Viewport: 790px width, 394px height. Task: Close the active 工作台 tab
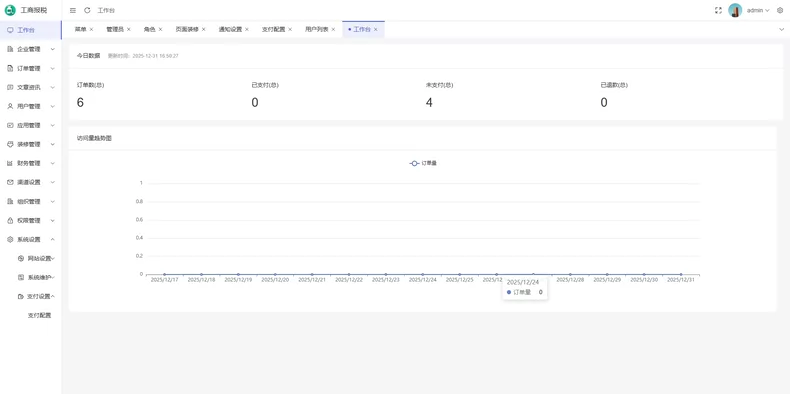point(375,29)
